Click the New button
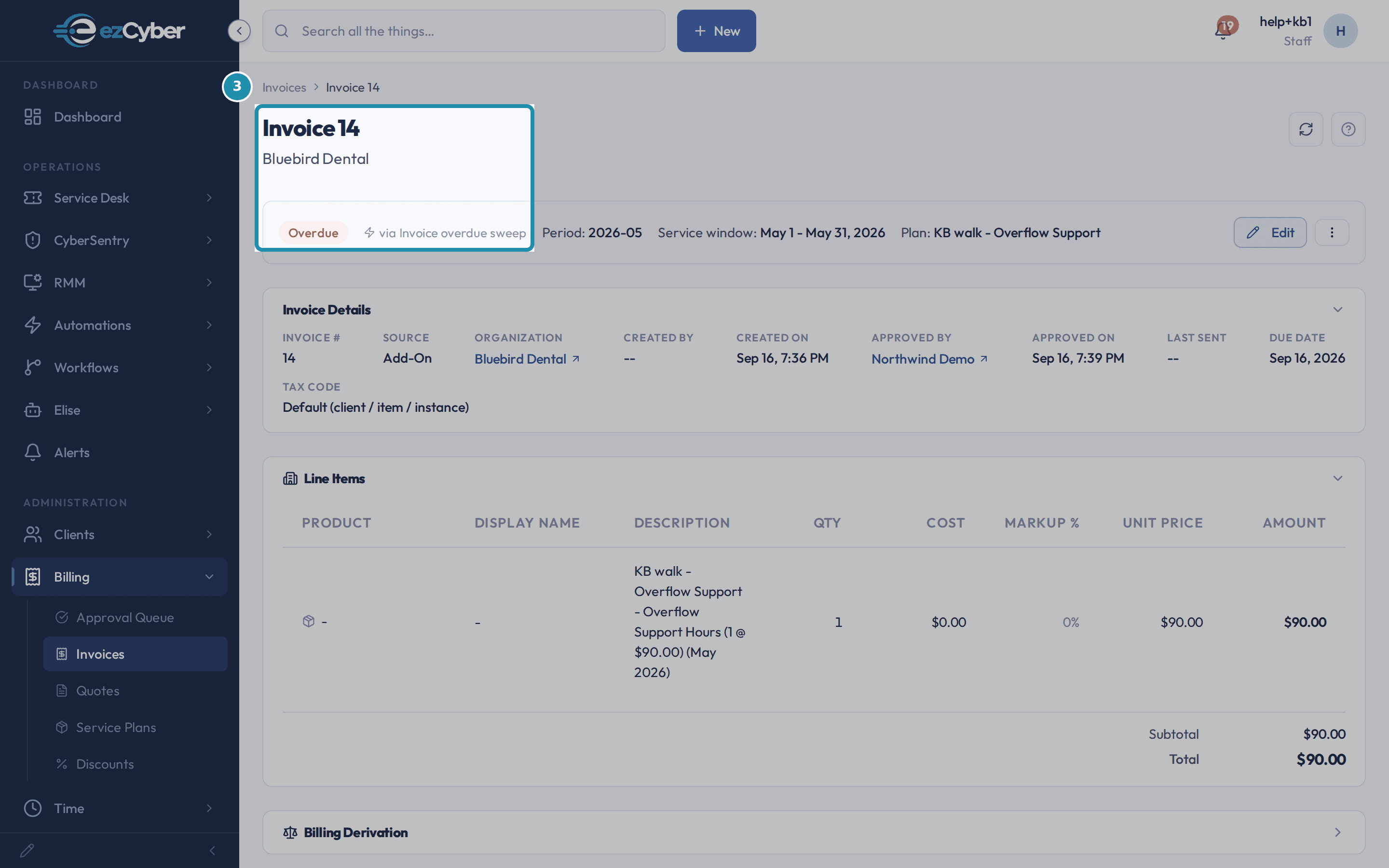This screenshot has height=868, width=1389. 716,31
